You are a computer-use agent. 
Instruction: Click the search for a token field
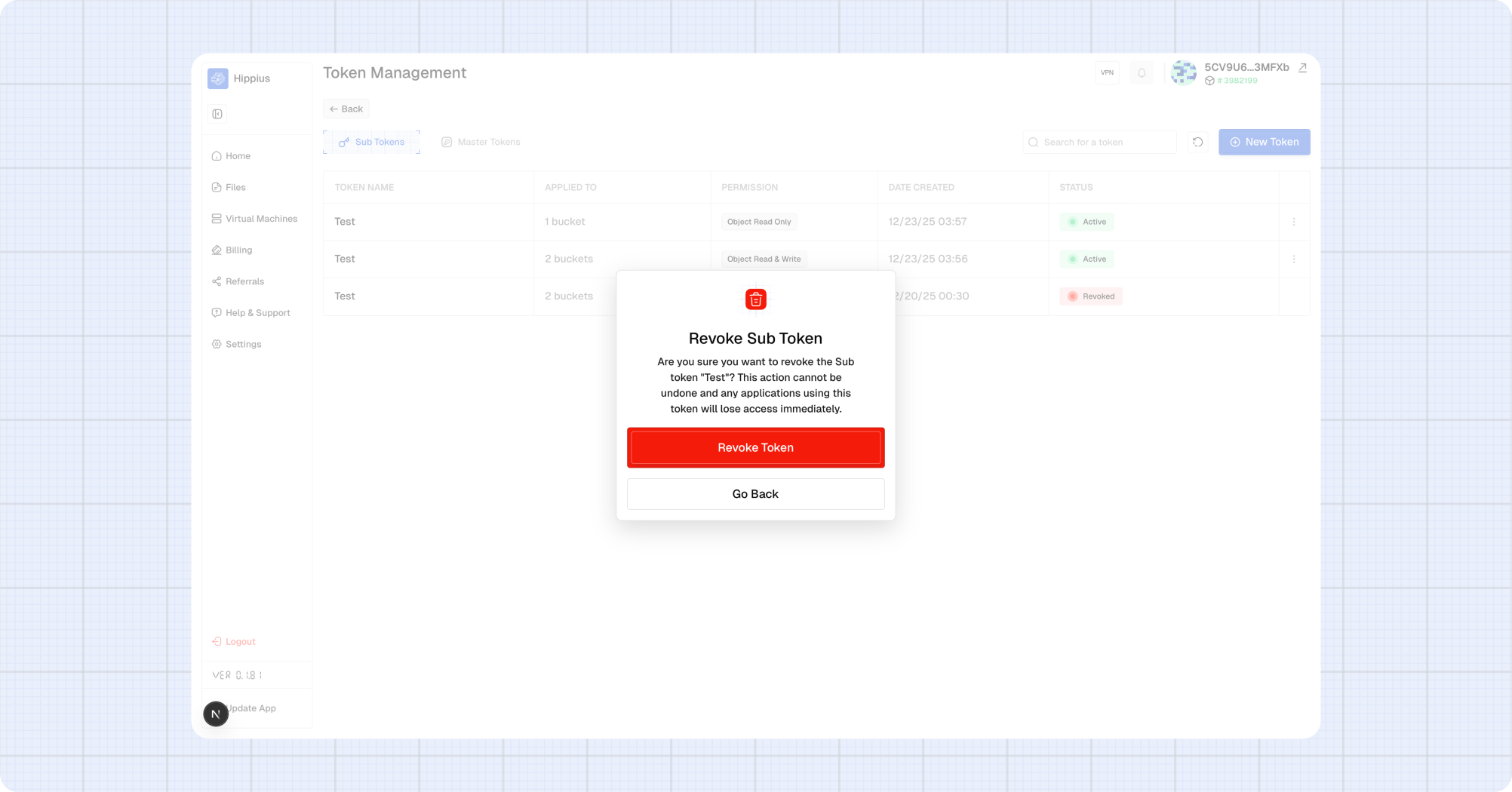1099,142
